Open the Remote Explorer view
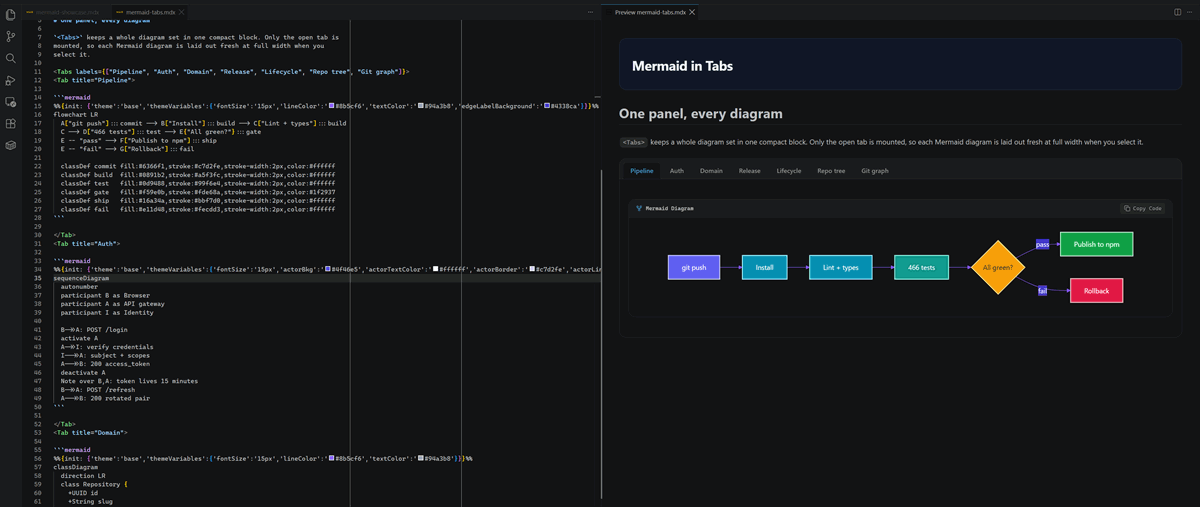The width and height of the screenshot is (1200, 507). (11, 102)
